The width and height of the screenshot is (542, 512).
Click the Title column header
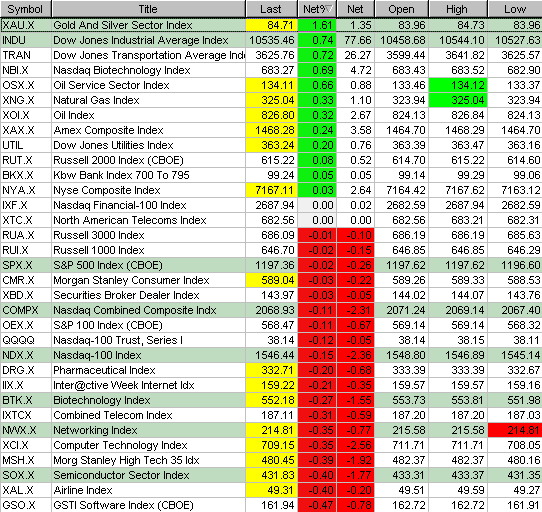pos(148,9)
